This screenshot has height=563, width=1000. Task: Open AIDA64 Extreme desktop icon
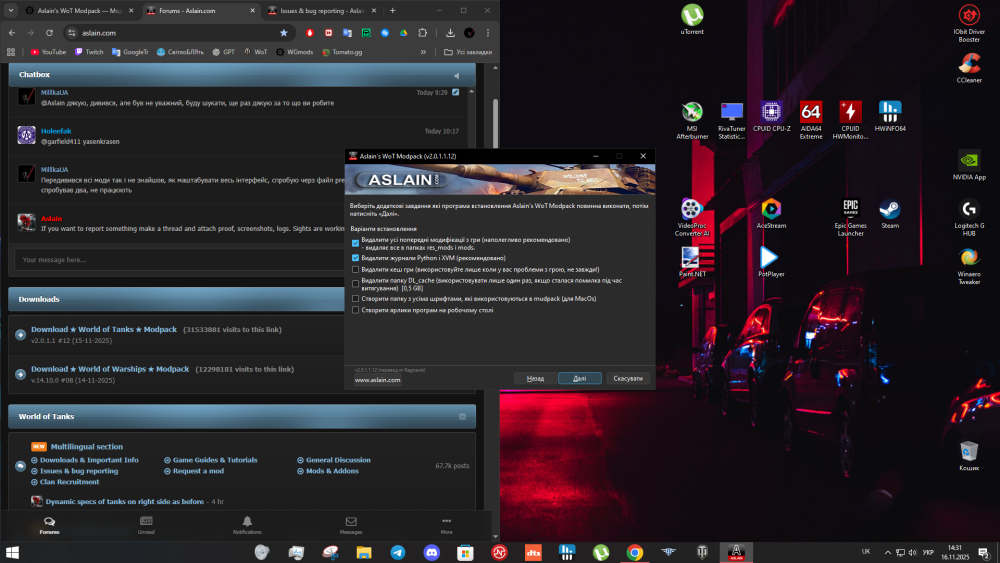[x=811, y=120]
